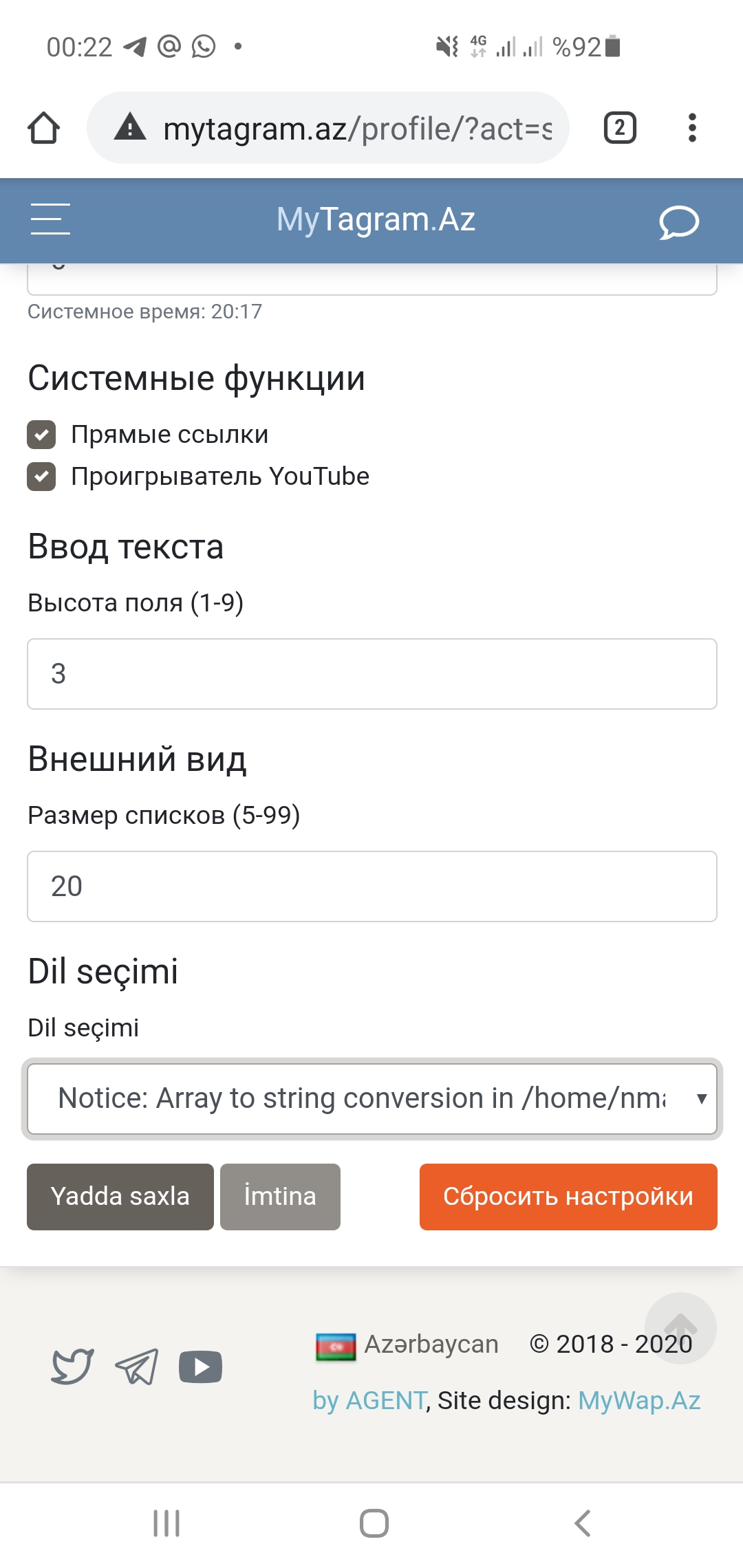Open the Telegram link in footer

tap(137, 1366)
